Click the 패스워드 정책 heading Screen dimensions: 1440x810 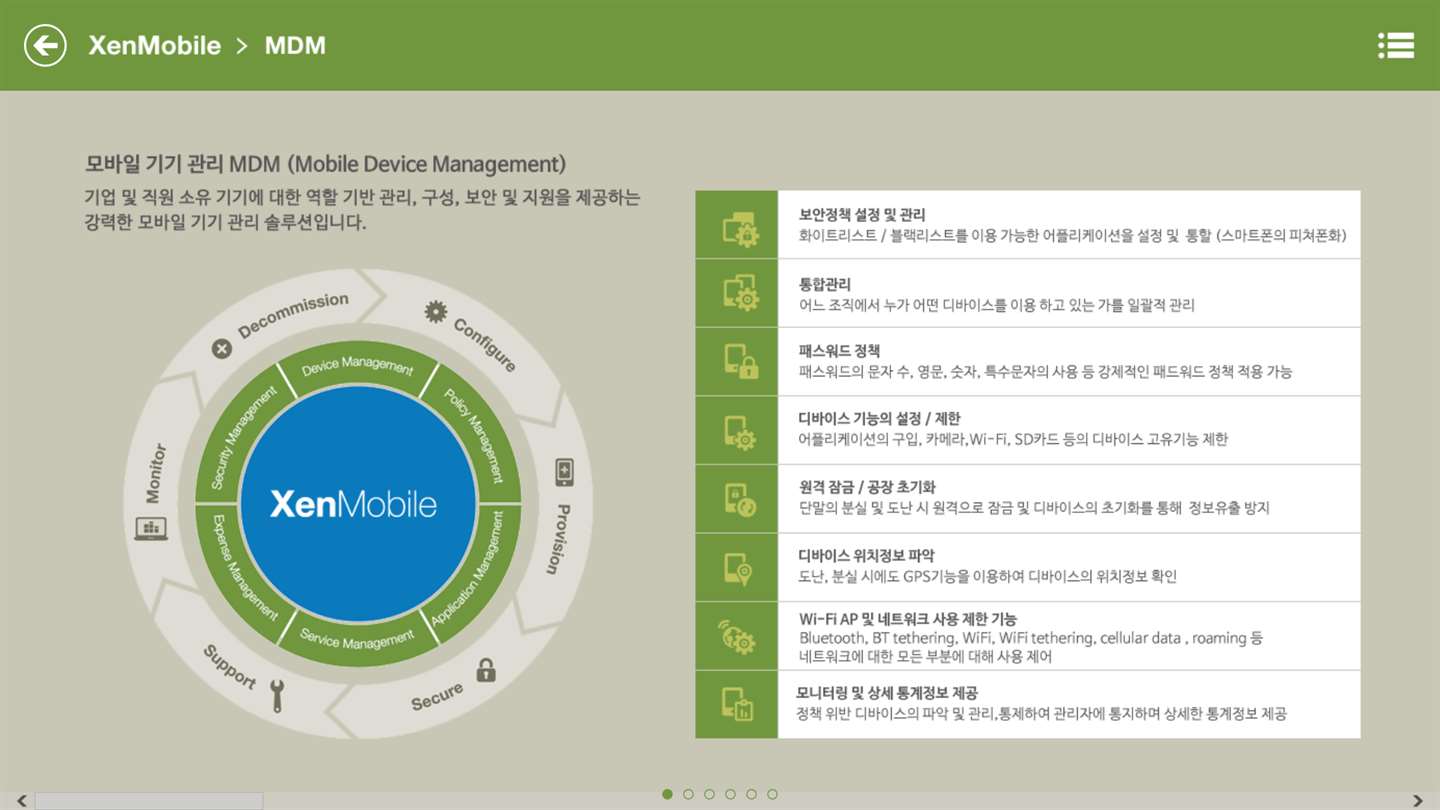[839, 351]
